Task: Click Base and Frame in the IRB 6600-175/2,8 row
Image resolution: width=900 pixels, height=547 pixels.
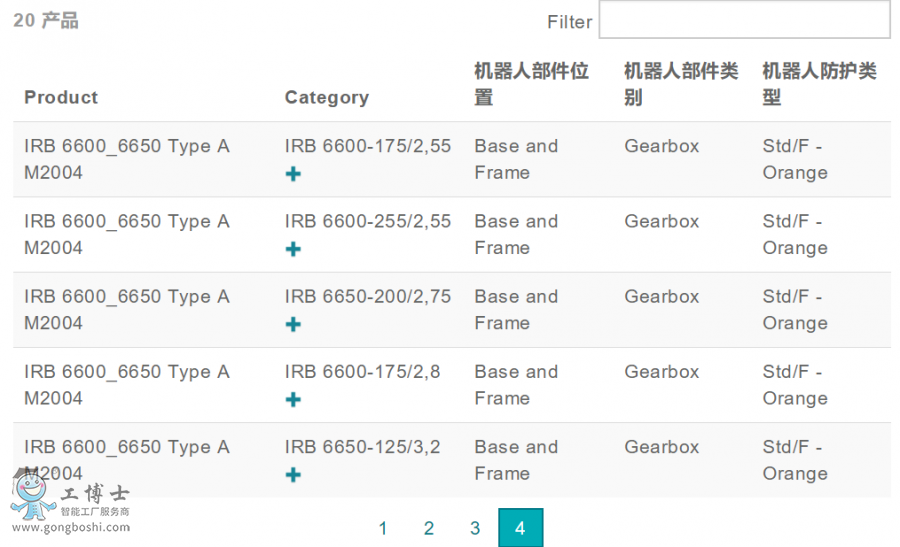Action: 516,385
